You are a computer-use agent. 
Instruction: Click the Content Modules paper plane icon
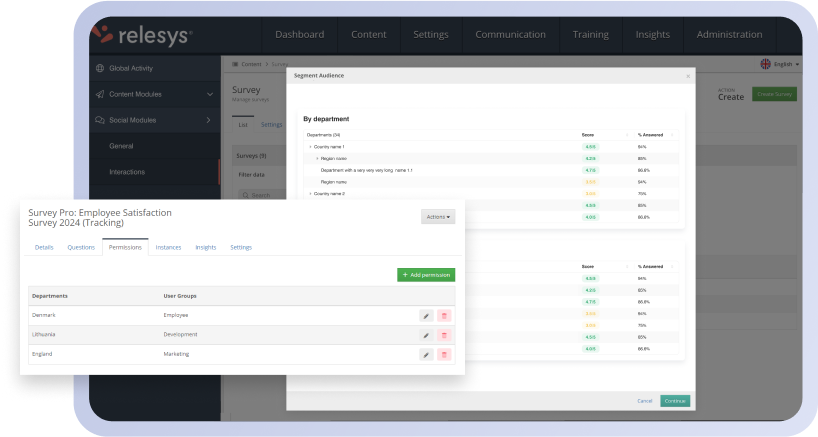pyautogui.click(x=100, y=94)
